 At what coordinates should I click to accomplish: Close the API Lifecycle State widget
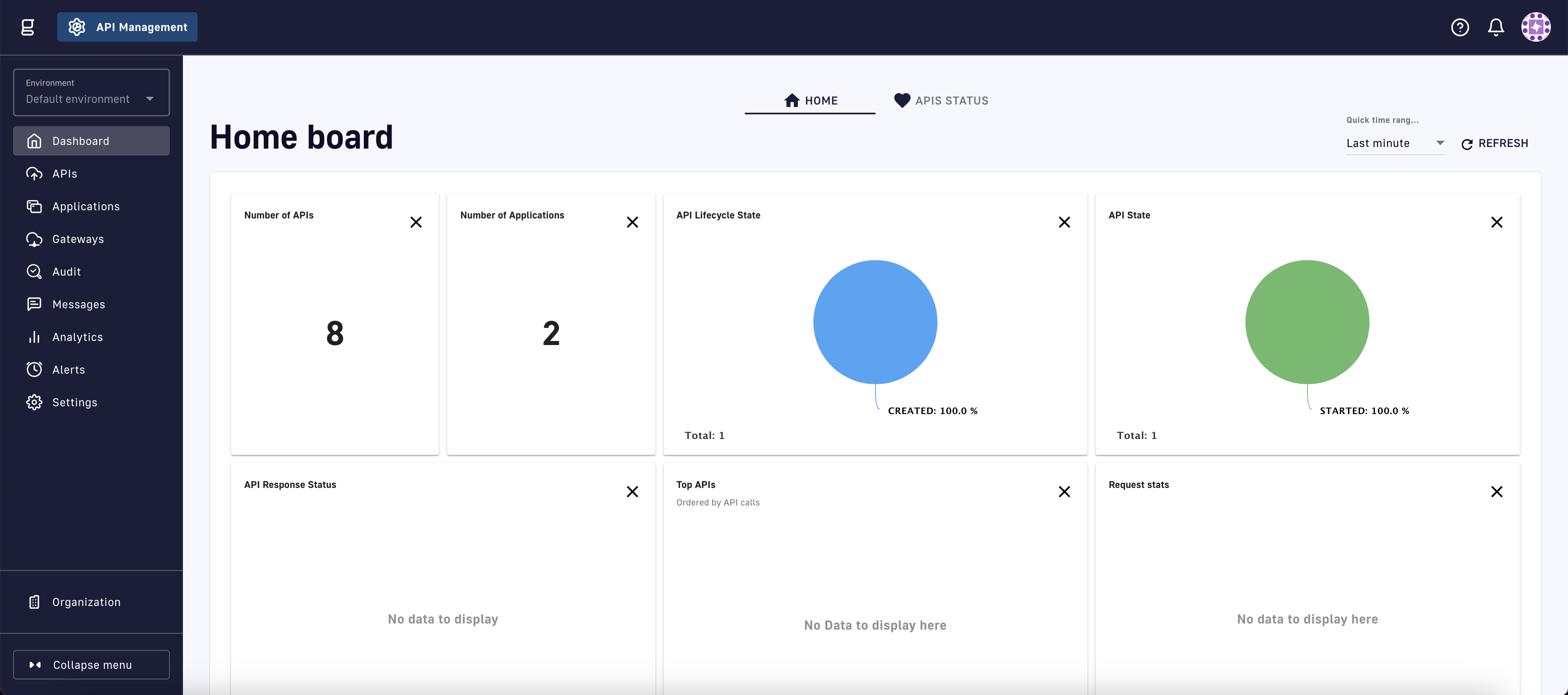(x=1064, y=222)
